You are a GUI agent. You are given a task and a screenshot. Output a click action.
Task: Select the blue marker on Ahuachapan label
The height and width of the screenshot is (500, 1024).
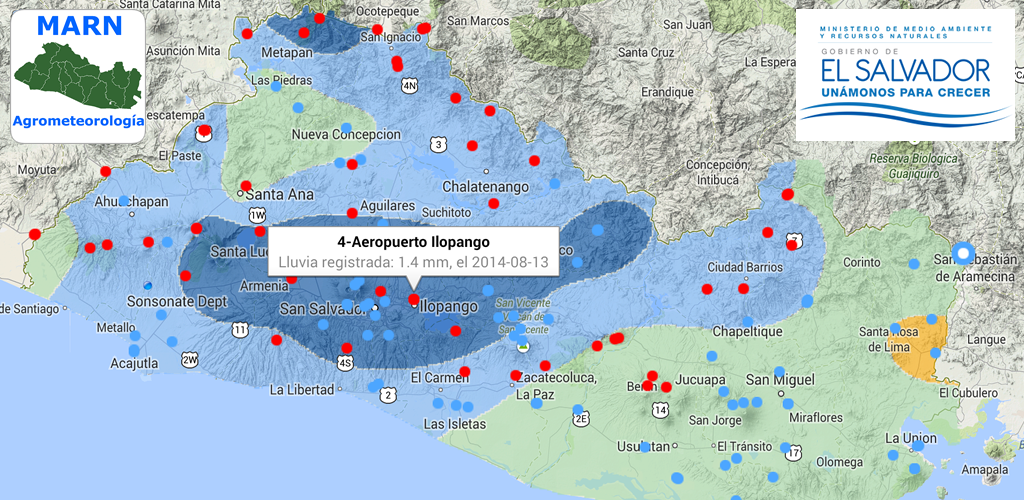coord(124,200)
